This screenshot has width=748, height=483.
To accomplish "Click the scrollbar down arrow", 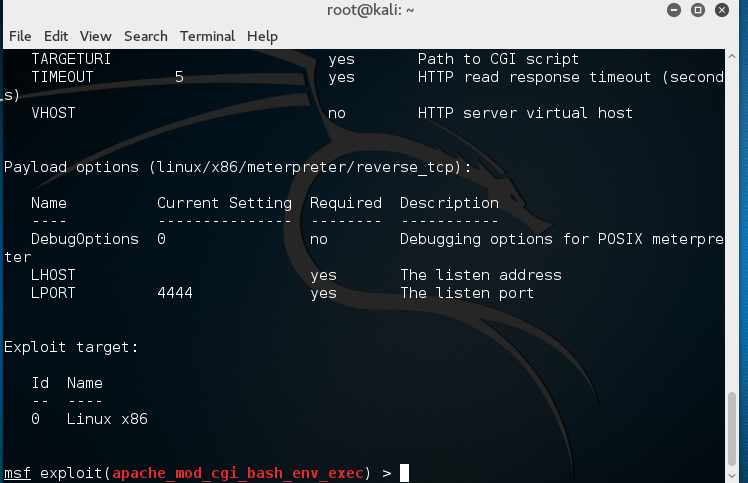I will [x=732, y=475].
